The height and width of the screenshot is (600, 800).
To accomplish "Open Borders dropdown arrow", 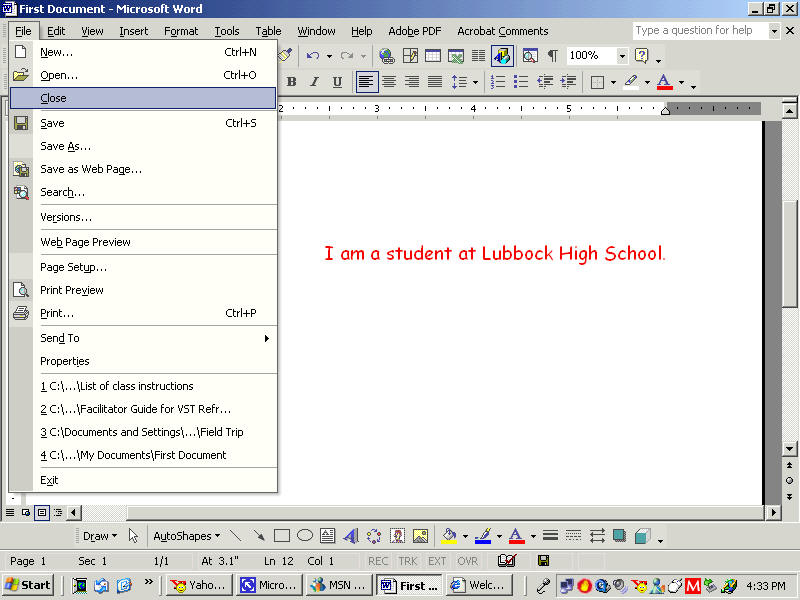I will coord(613,82).
